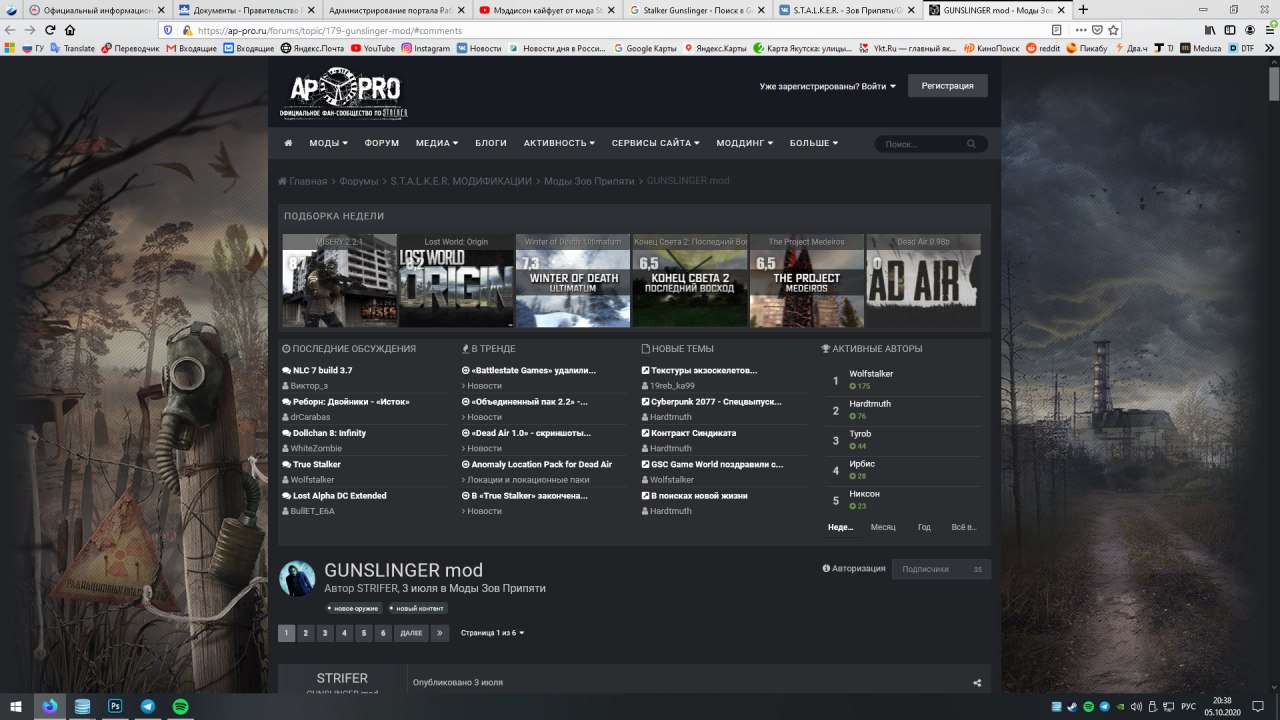This screenshot has height=720, width=1280.
Task: Click STRIFER's avatar next to topic title
Action: [297, 578]
